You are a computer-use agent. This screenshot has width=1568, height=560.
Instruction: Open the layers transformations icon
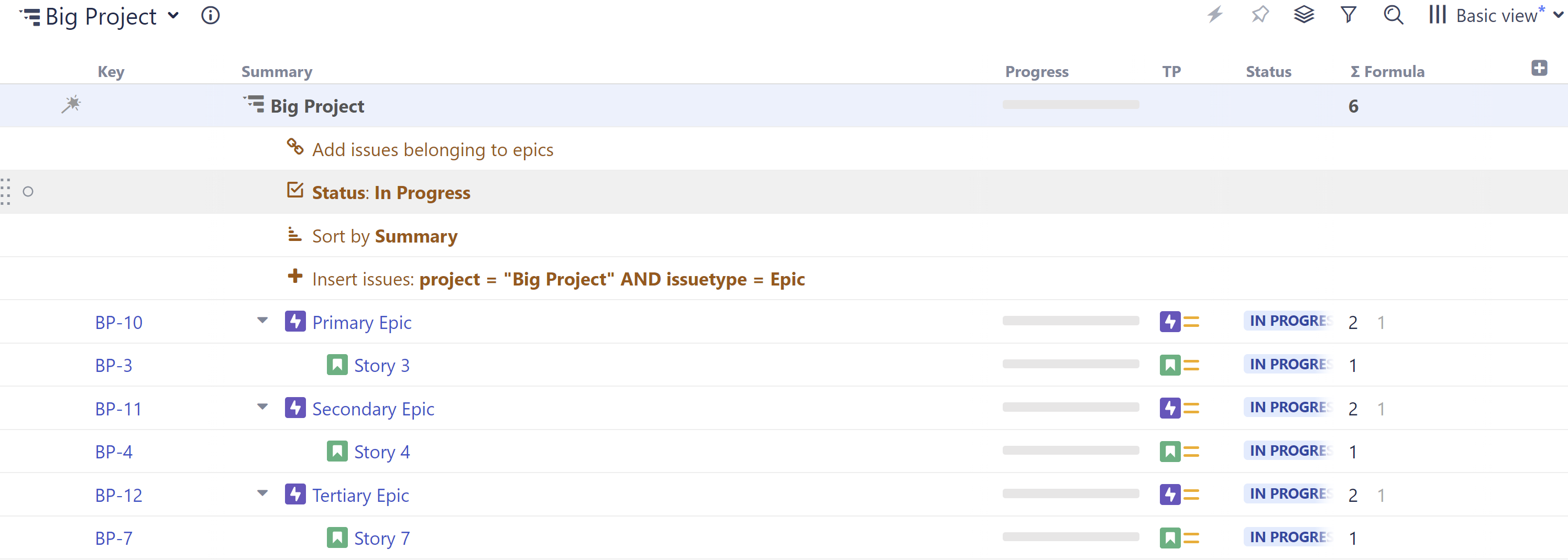tap(1304, 15)
